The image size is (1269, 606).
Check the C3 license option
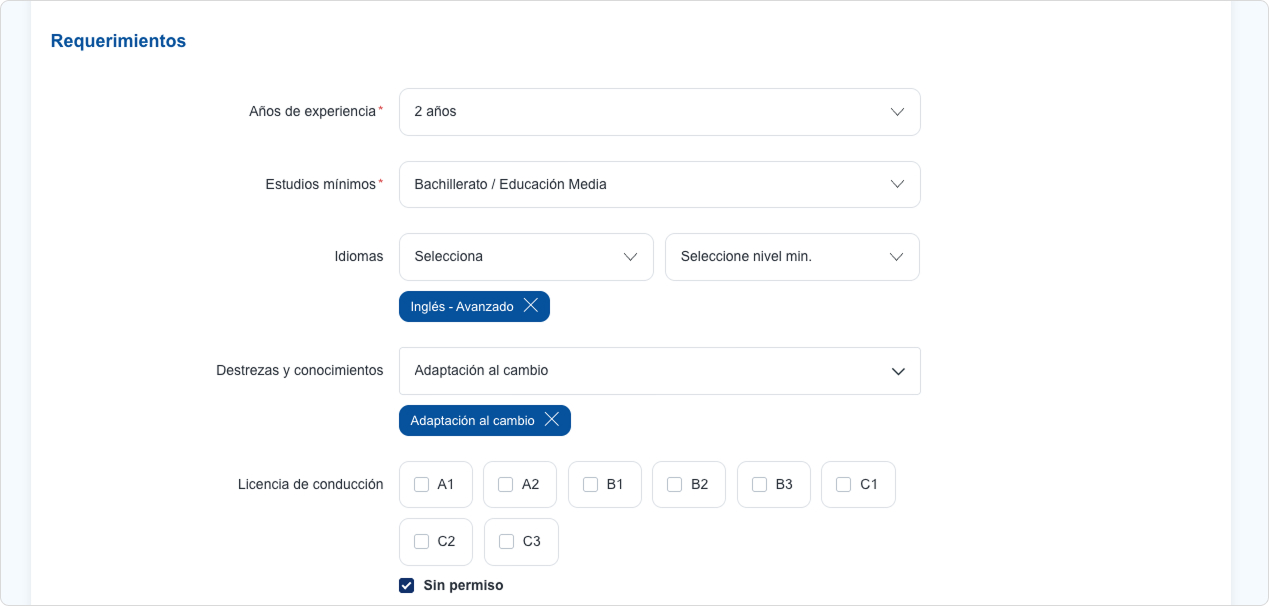[x=507, y=542]
